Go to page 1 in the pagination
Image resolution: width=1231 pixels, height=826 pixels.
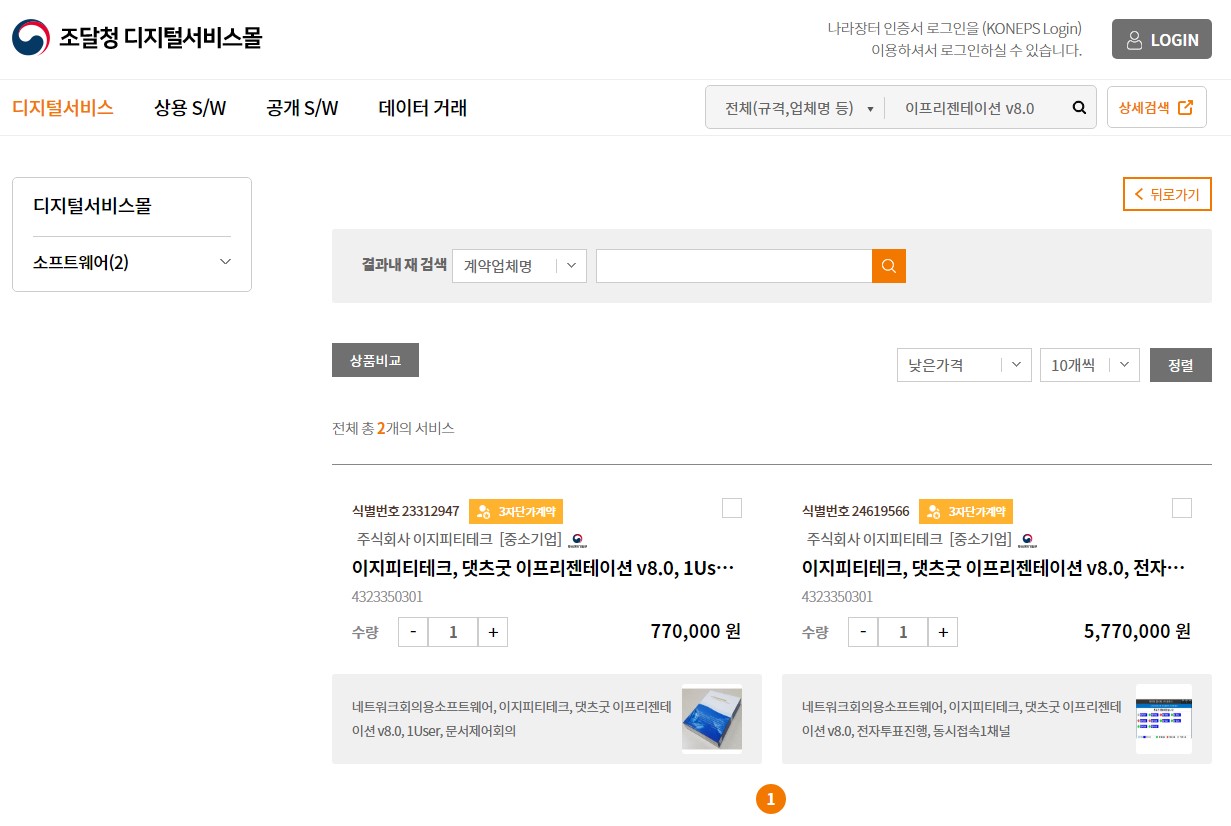point(770,799)
